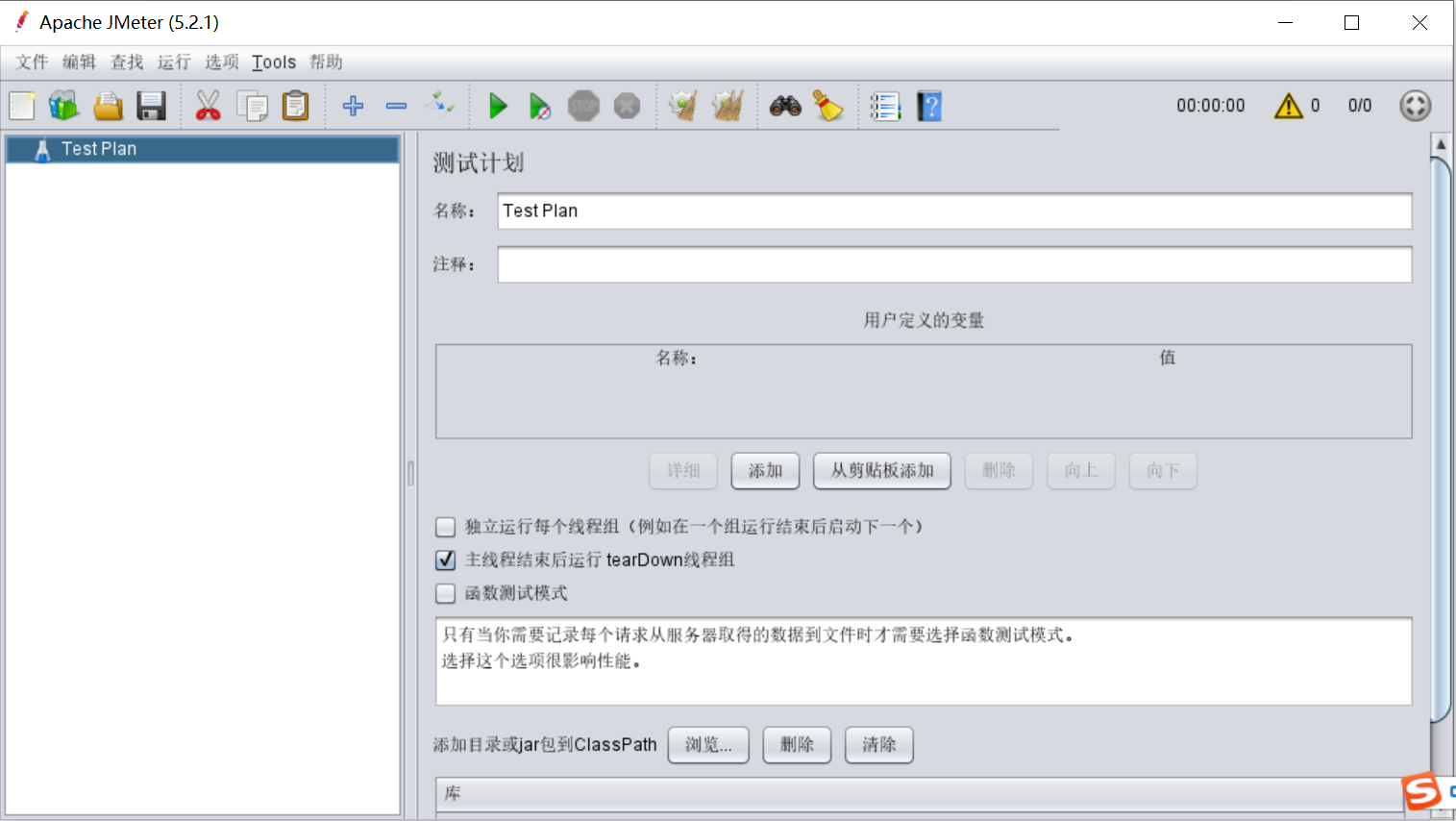
Task: Click the 浏览... ClassPath button
Action: tap(708, 745)
